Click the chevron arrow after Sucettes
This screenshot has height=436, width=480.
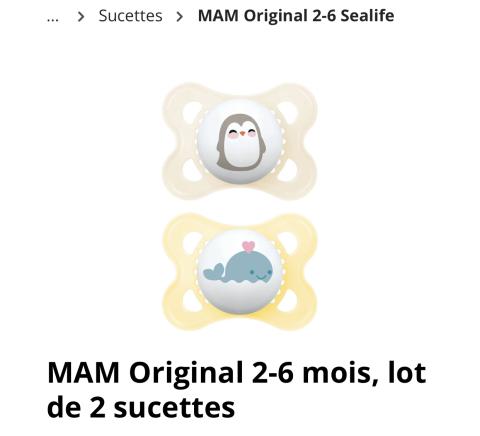pos(179,17)
